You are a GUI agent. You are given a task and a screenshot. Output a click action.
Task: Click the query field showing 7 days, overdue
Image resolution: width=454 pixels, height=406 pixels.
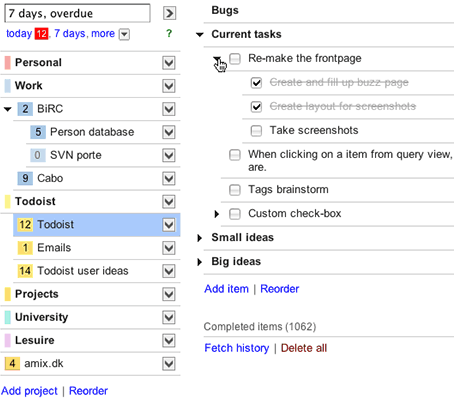click(x=77, y=13)
